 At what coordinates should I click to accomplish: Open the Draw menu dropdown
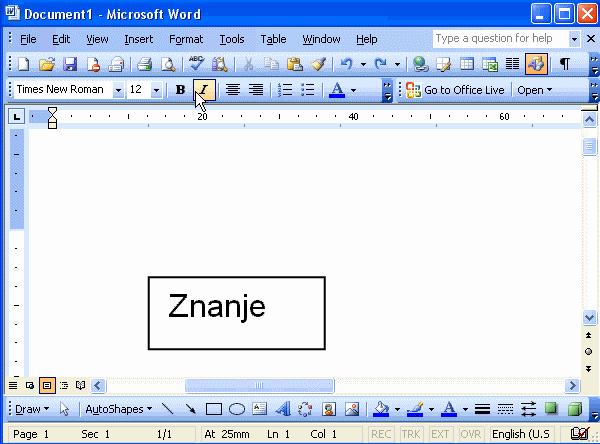pos(32,409)
